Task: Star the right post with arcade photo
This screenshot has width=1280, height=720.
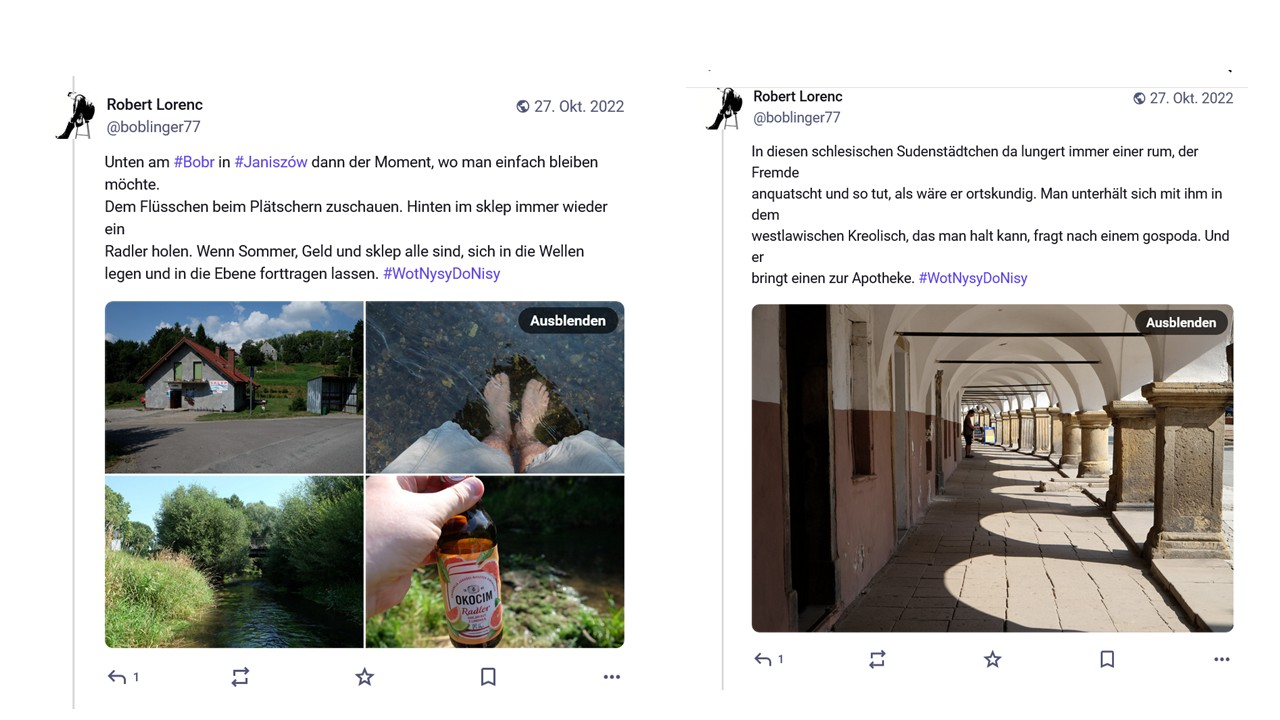Action: click(992, 659)
